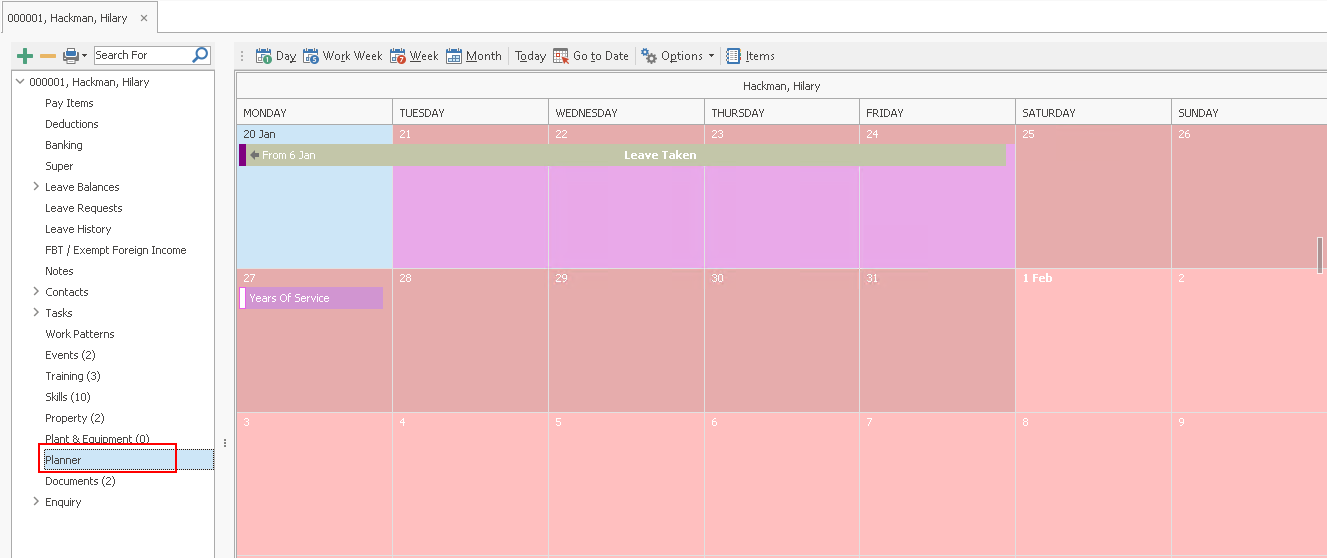1327x558 pixels.
Task: Switch calendar to Month view
Action: coord(474,56)
